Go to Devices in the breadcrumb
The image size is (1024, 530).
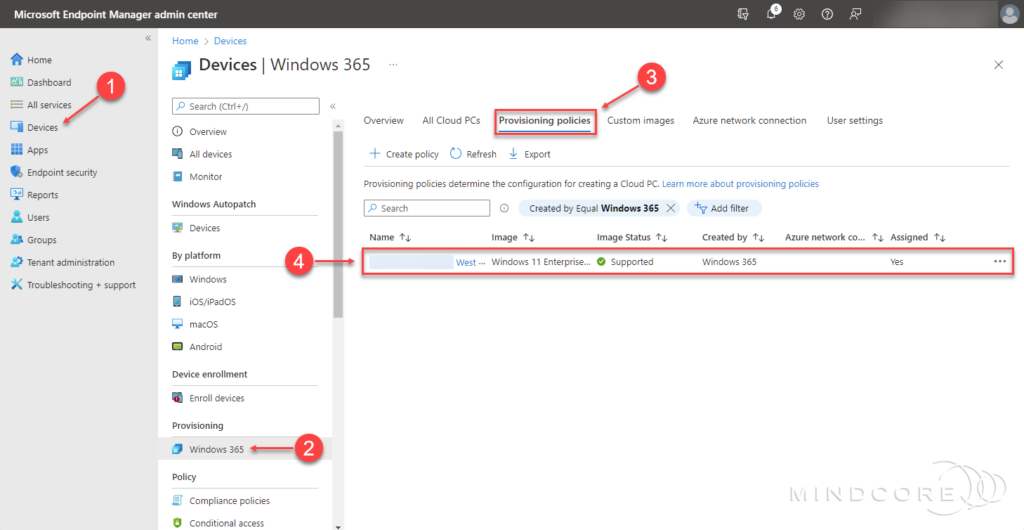231,40
